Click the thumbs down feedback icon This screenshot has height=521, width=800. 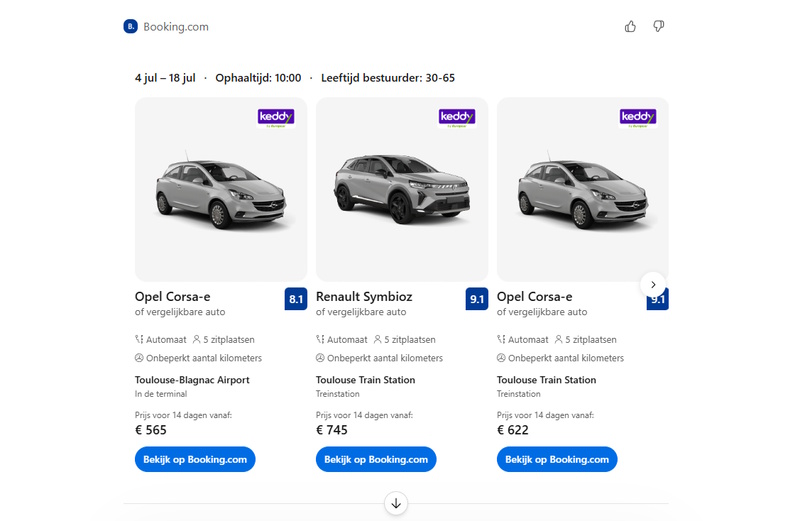pos(659,27)
